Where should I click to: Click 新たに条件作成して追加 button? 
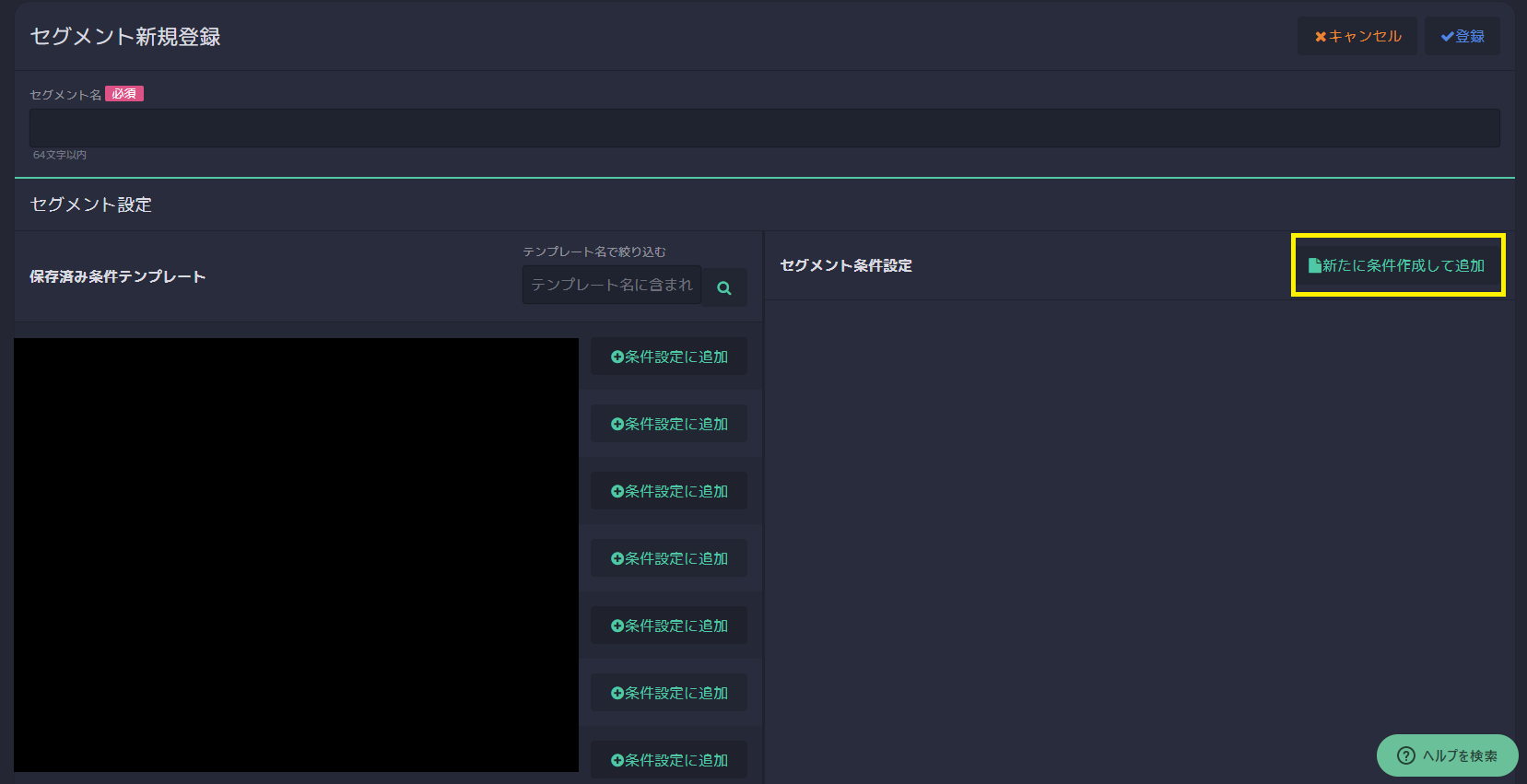[x=1397, y=265]
